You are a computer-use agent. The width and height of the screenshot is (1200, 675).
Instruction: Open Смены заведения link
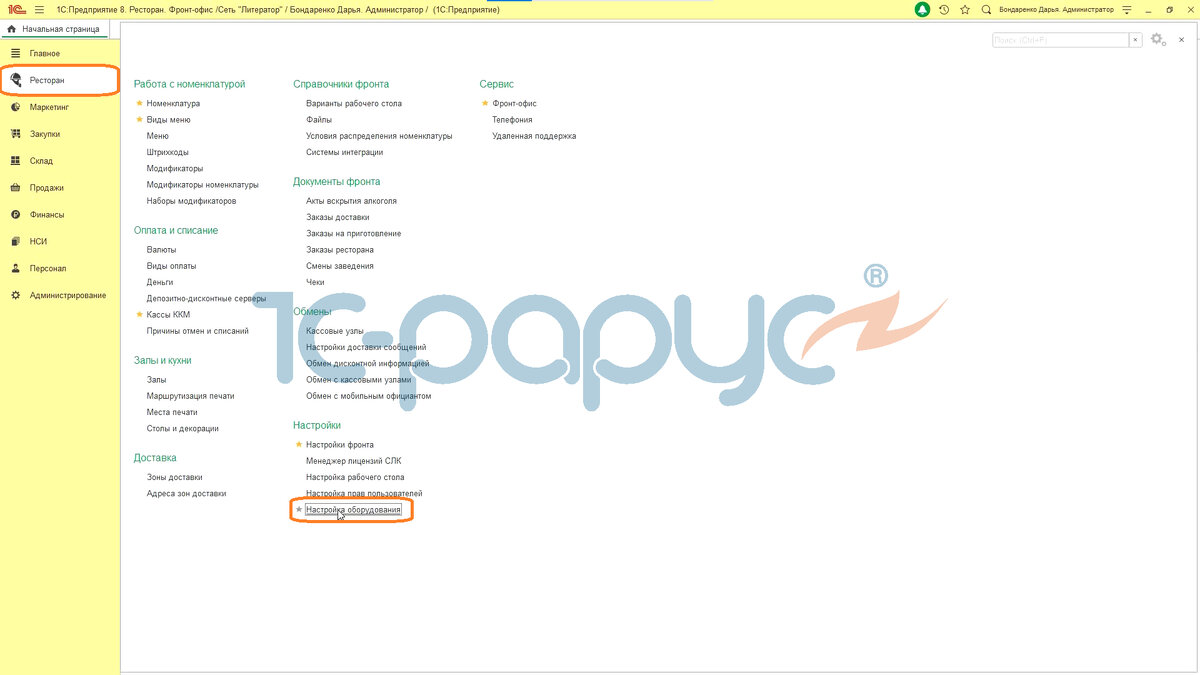[x=339, y=266]
